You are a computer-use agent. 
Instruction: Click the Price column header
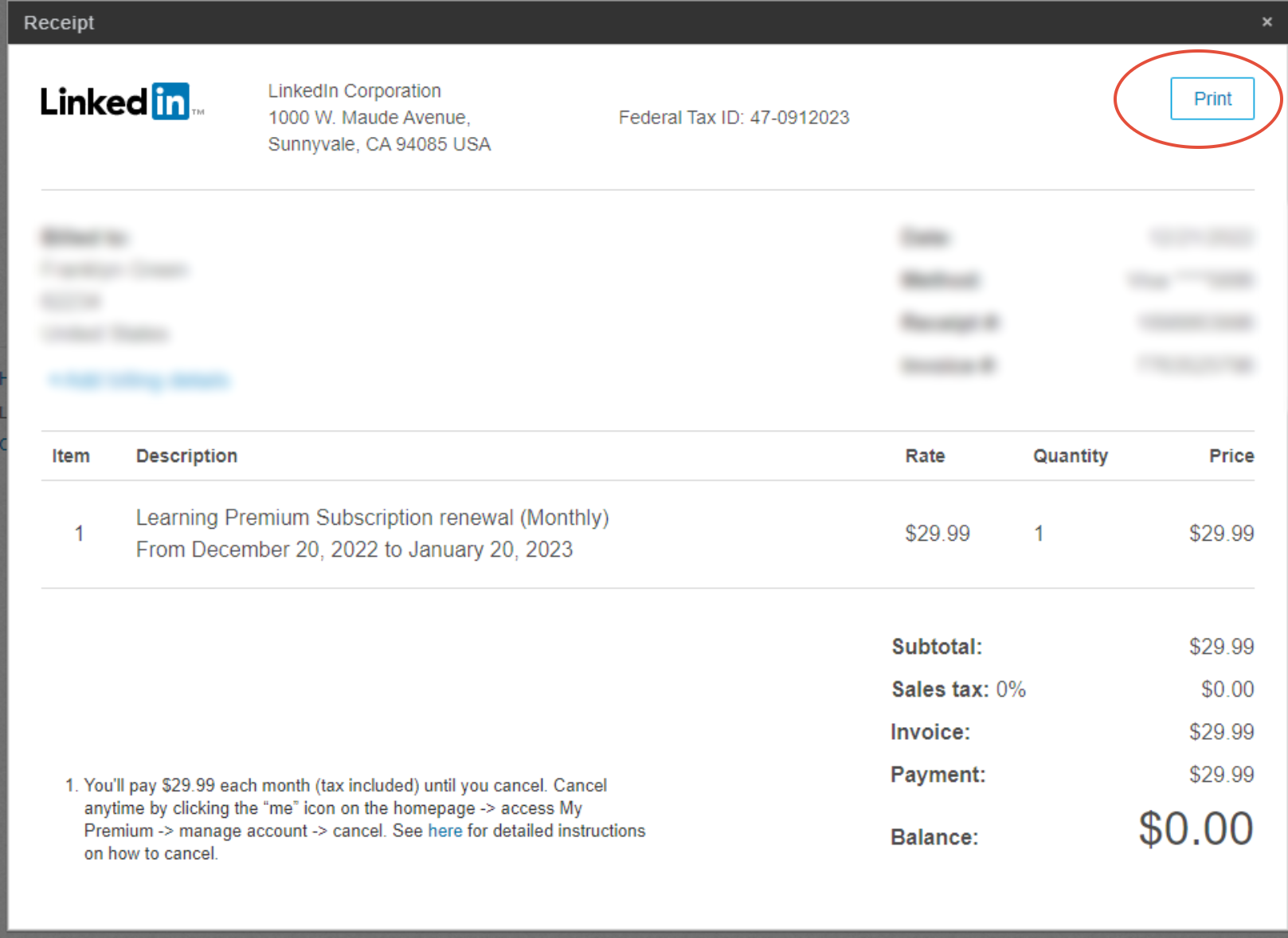click(1231, 456)
